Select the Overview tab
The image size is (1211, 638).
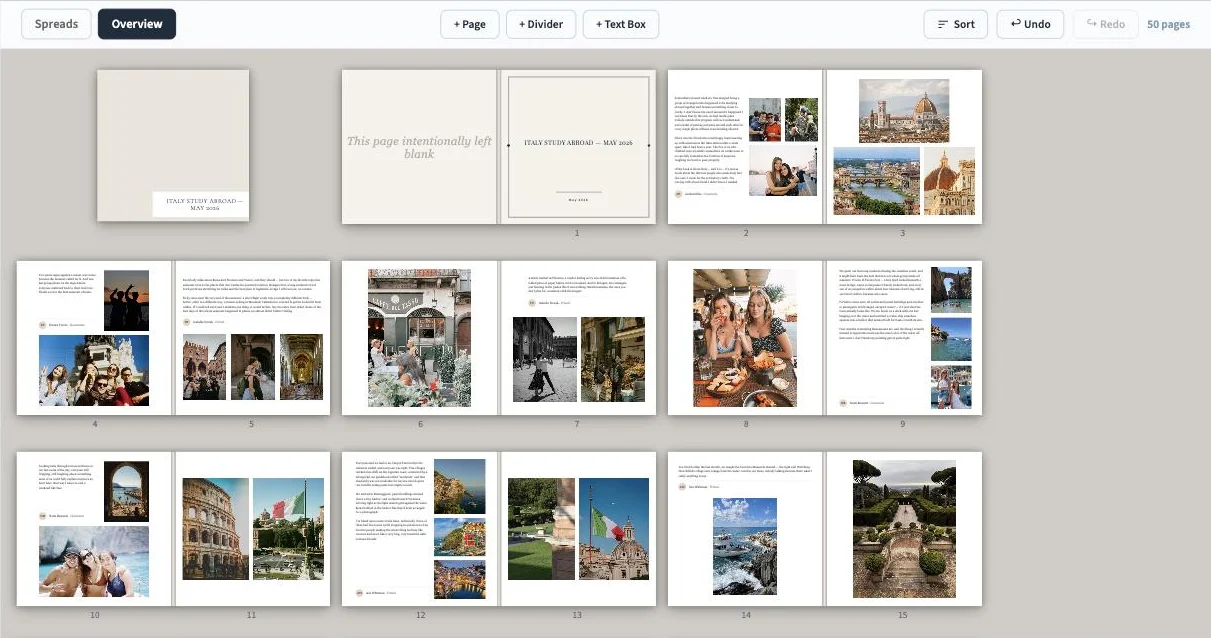(137, 24)
